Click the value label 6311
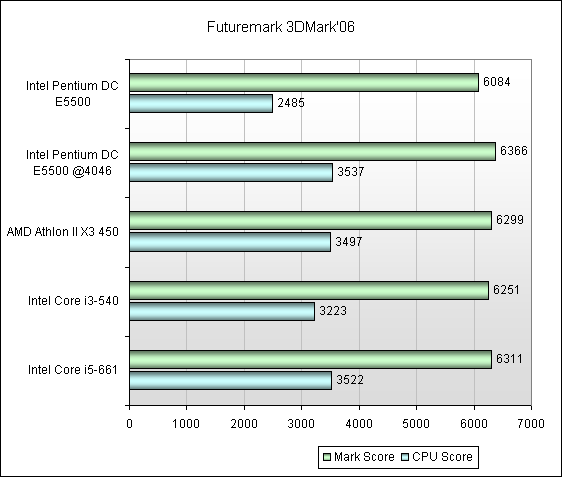This screenshot has height=477, width=562. pos(509,358)
